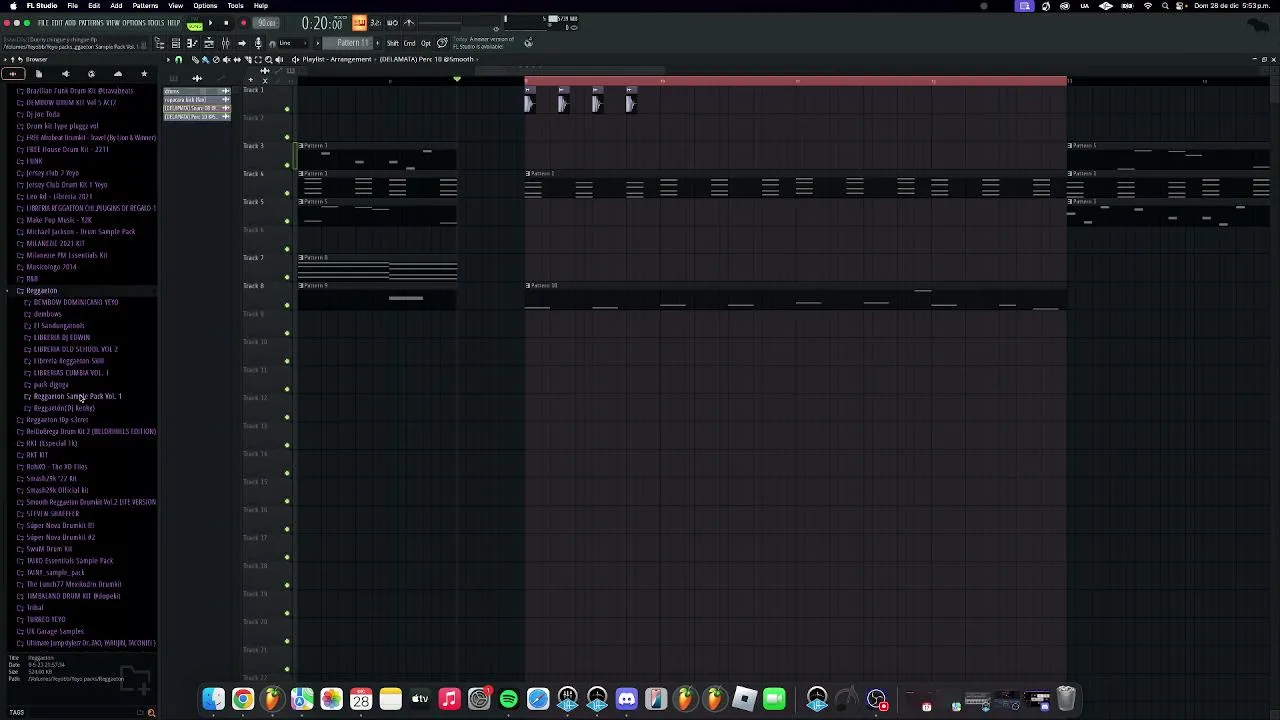Select the select-region tool in playlist toolbar

coord(258,59)
